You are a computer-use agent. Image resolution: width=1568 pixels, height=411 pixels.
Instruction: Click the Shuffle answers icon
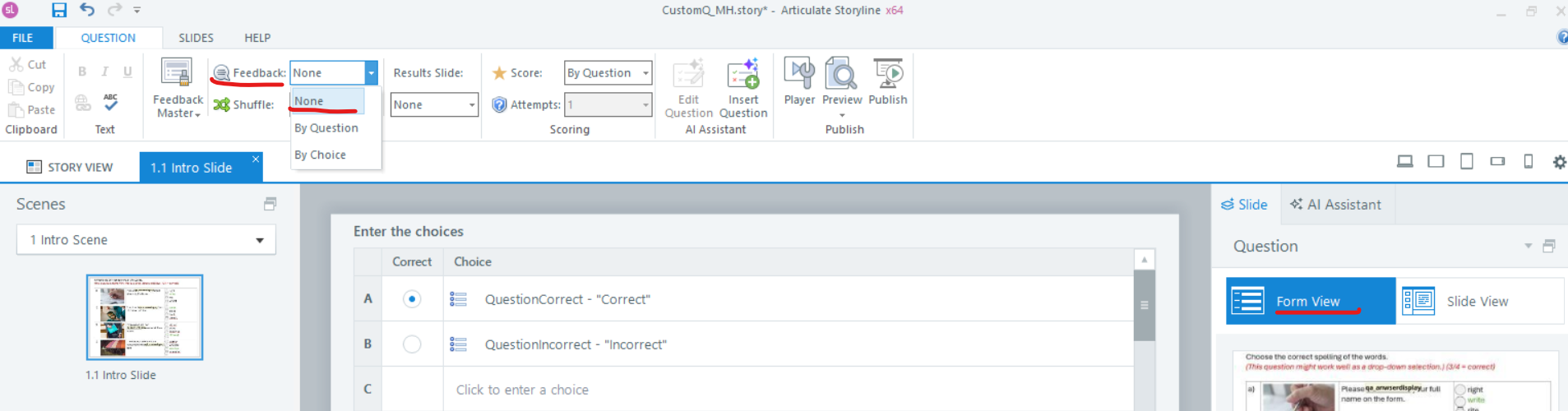[221, 104]
